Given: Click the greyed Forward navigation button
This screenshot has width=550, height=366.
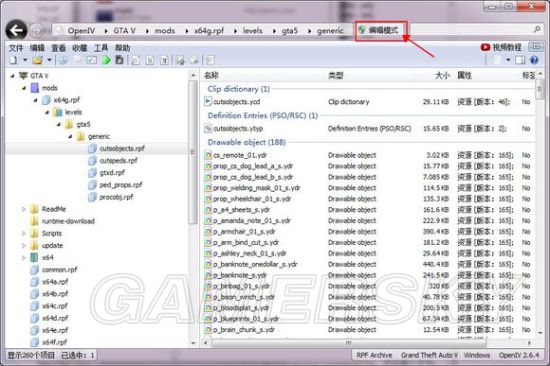Looking at the screenshot, I should 37,31.
